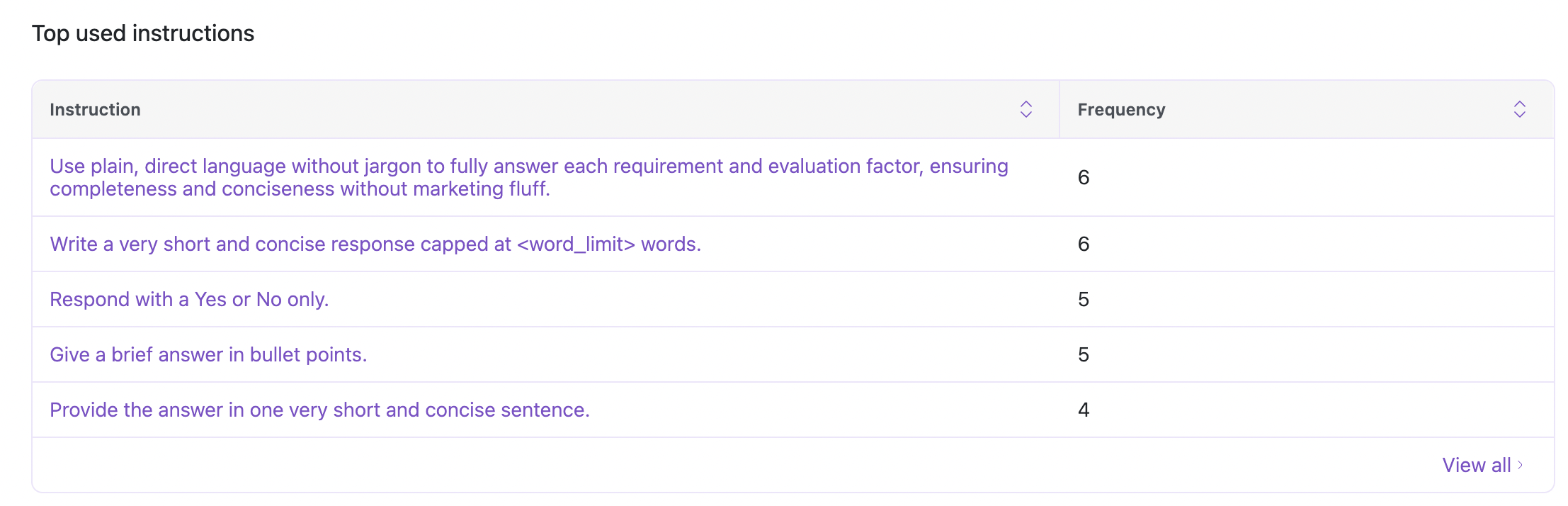Click the sort icon in Frequency column header
This screenshot has width=1568, height=506.
pos(1519,109)
